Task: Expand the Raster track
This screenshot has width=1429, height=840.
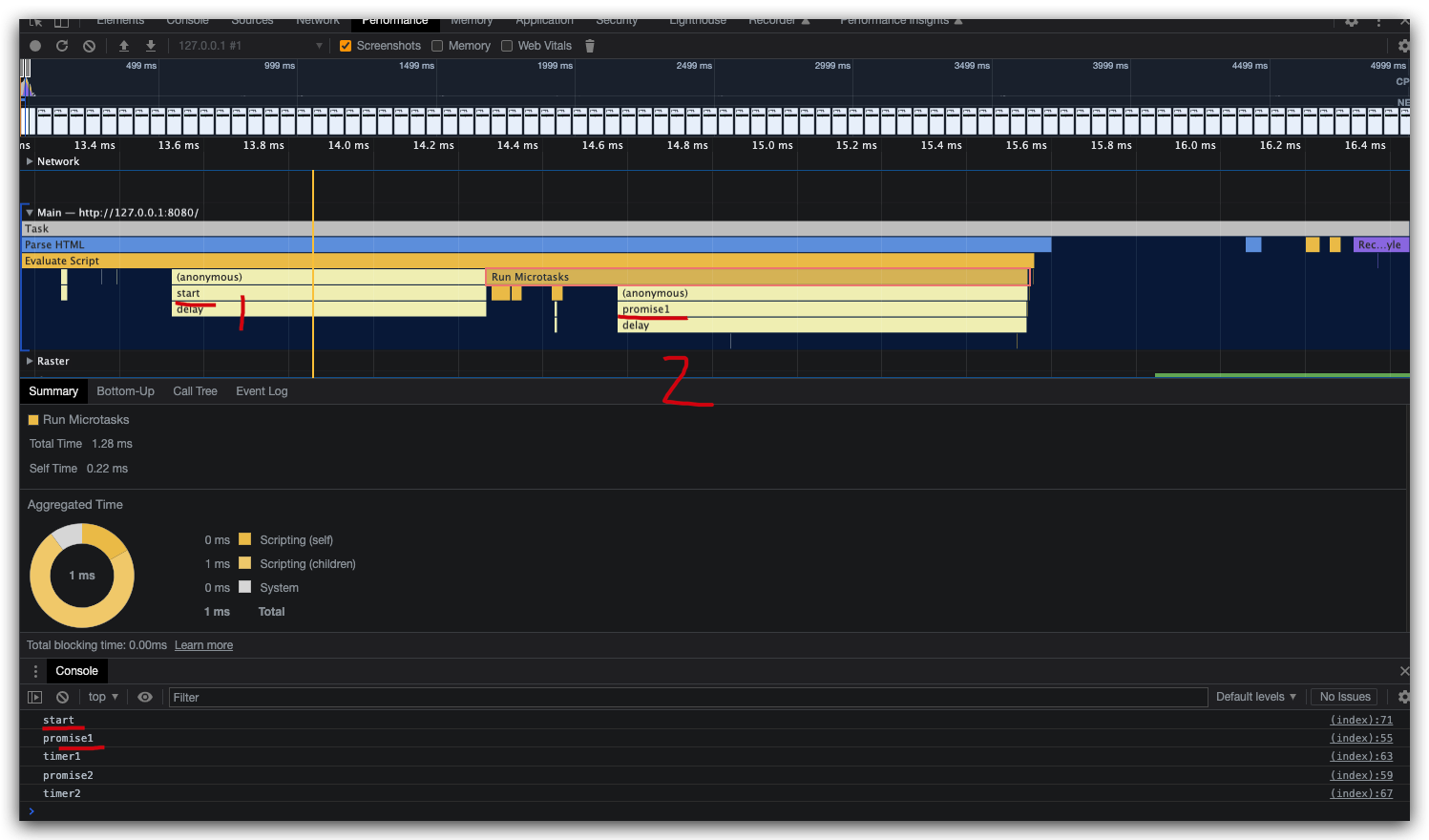Action: 30,361
